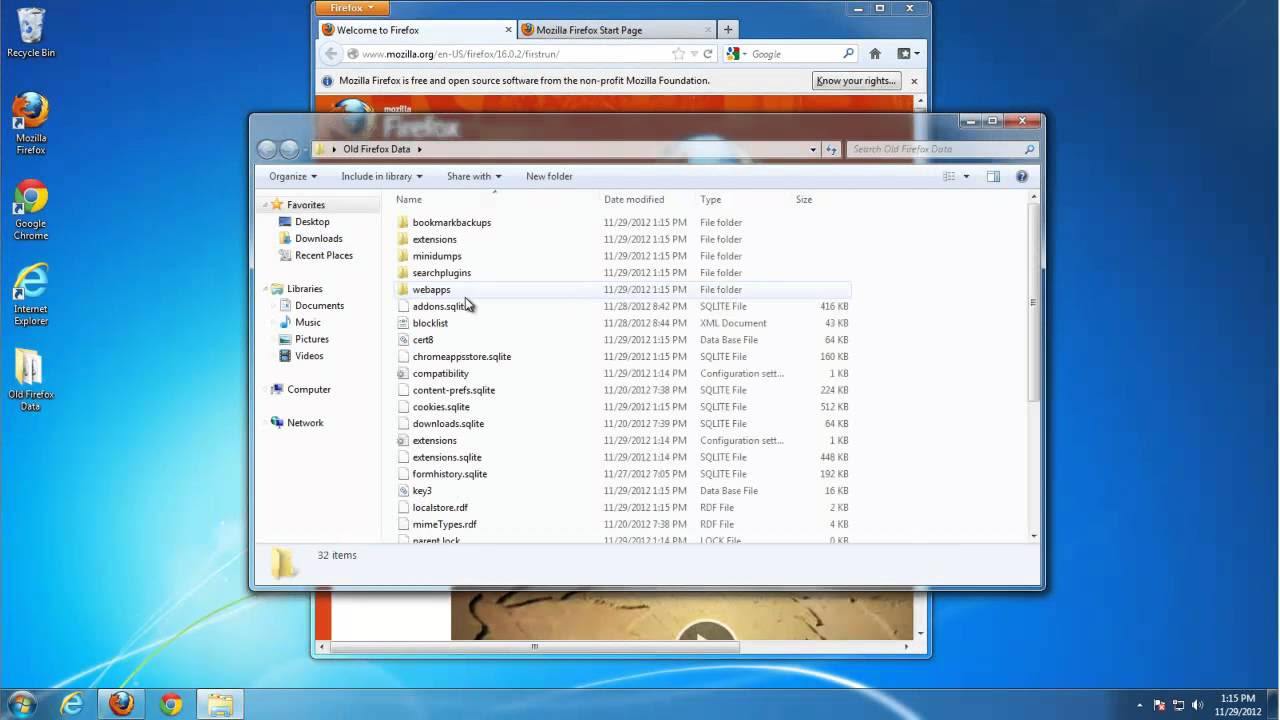Click the volume icon in the system tray
The image size is (1280, 720).
click(x=1198, y=705)
